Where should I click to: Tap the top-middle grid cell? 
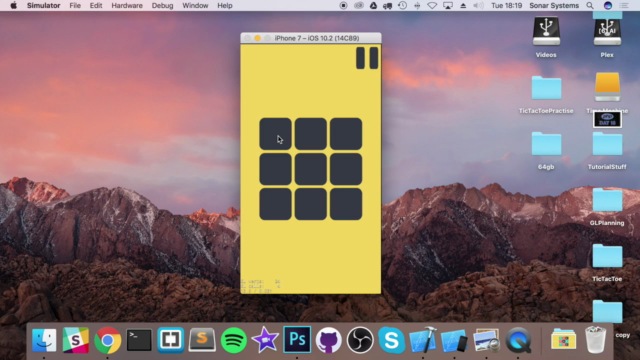pyautogui.click(x=311, y=134)
